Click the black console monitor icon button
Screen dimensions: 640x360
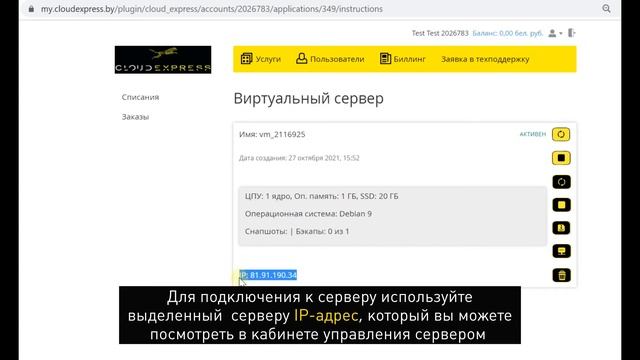(x=561, y=251)
